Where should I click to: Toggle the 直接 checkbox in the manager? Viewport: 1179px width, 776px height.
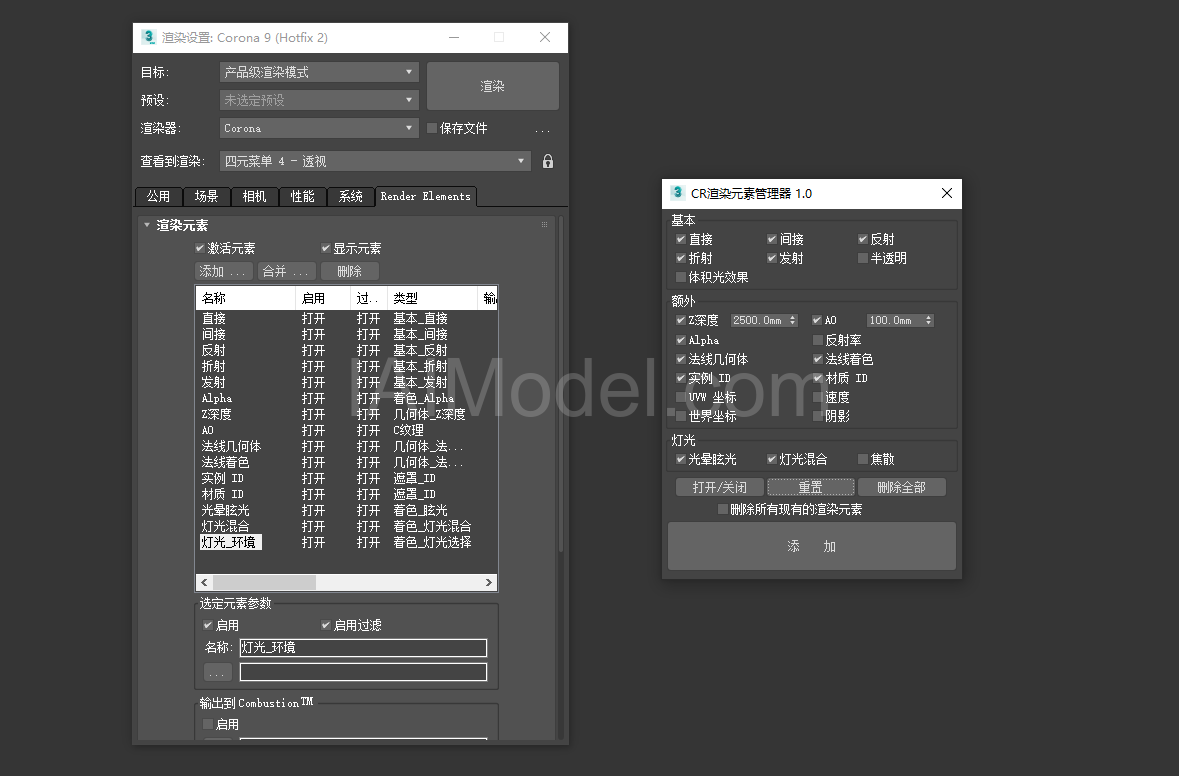tap(681, 239)
